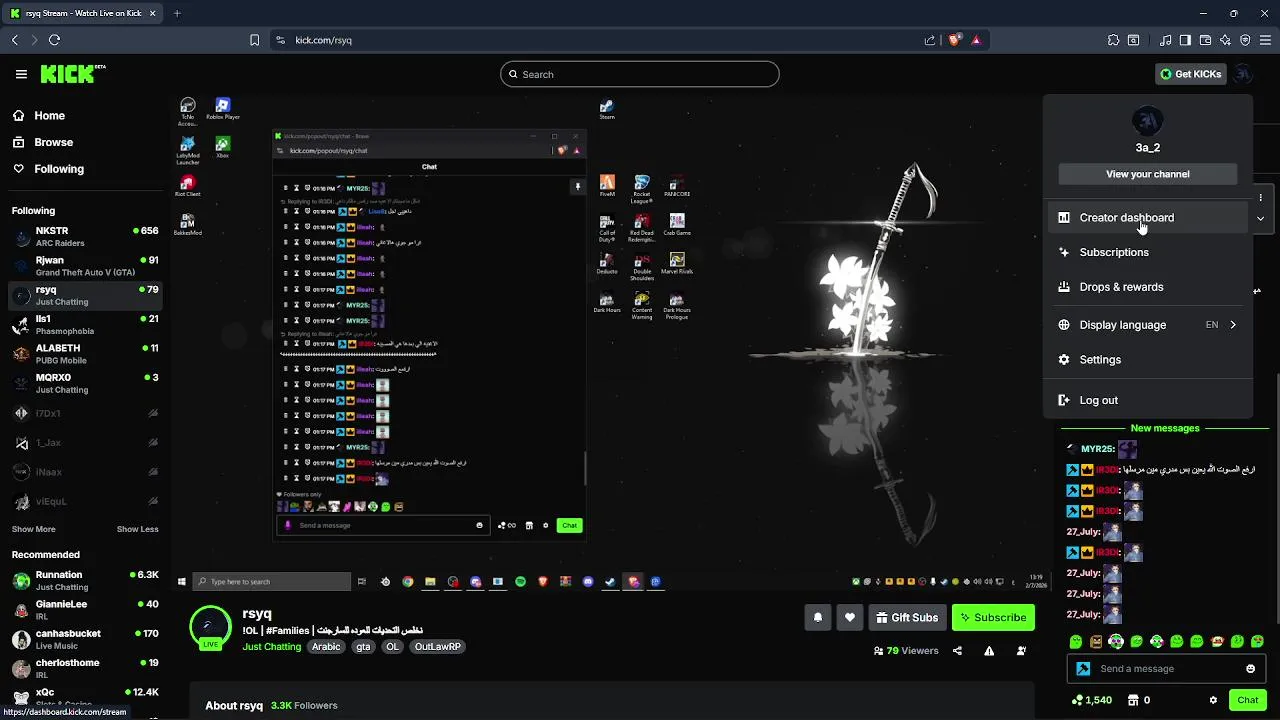Image resolution: width=1280 pixels, height=720 pixels.
Task: Click the chat identity badge icon
Action: (x=1083, y=669)
